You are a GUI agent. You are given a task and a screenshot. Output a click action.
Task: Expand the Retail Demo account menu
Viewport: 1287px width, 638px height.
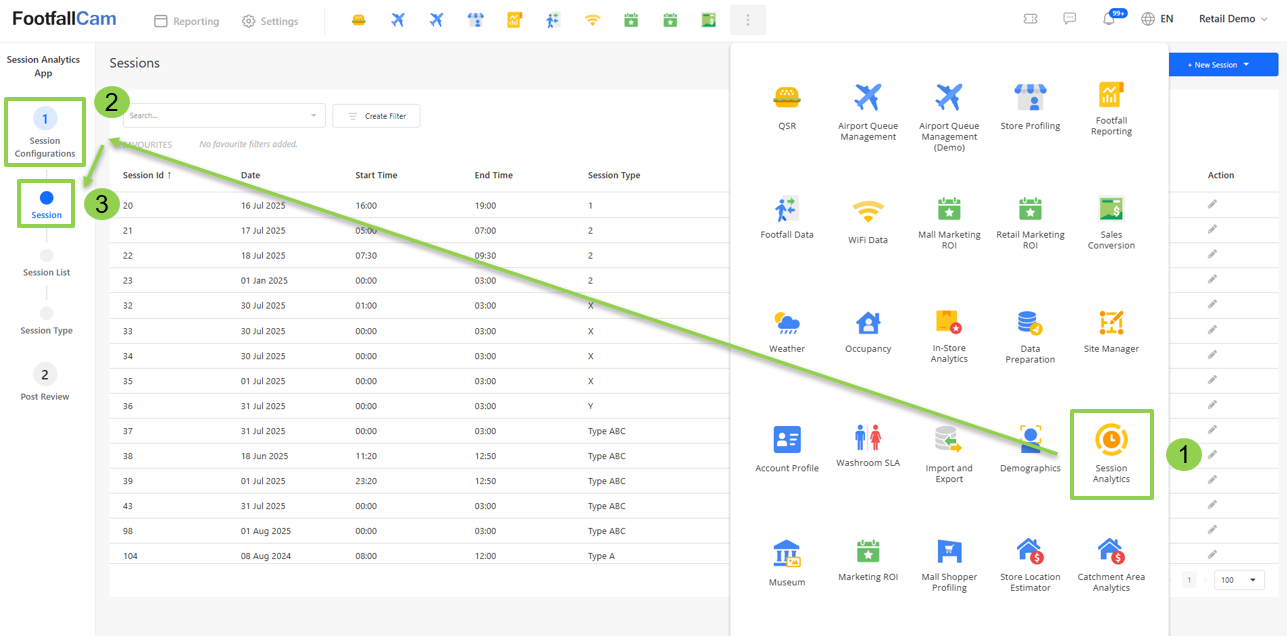[1233, 20]
